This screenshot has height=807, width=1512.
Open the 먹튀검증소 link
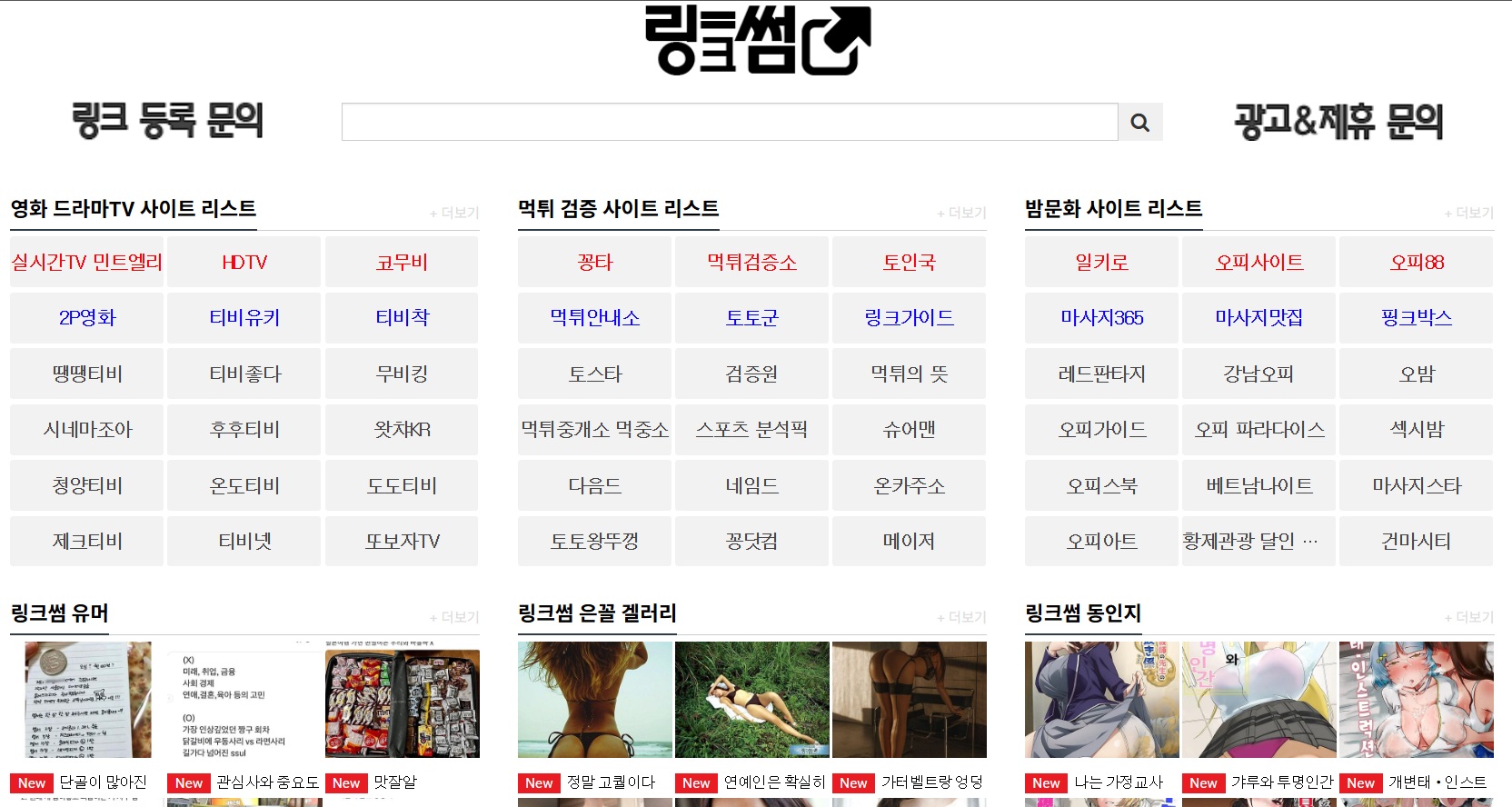(x=751, y=263)
